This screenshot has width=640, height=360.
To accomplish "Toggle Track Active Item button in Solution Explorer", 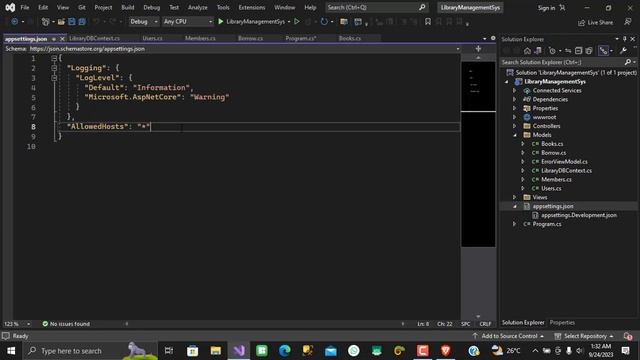I will [x=603, y=51].
